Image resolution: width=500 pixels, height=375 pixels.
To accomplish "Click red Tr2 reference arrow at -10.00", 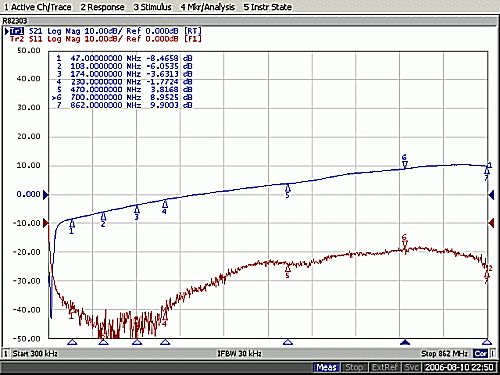I will pos(46,223).
